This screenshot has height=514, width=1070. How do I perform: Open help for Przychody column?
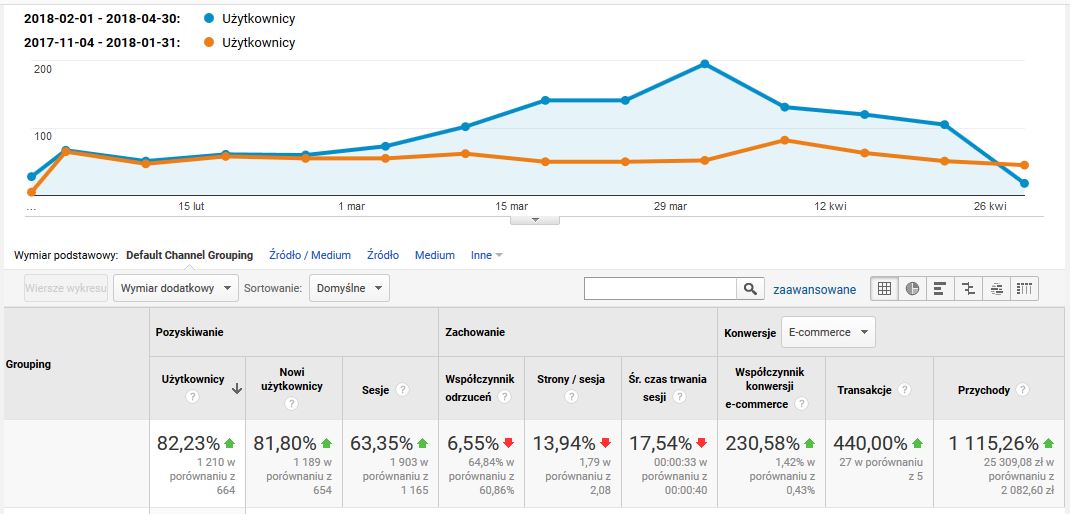pos(1022,390)
